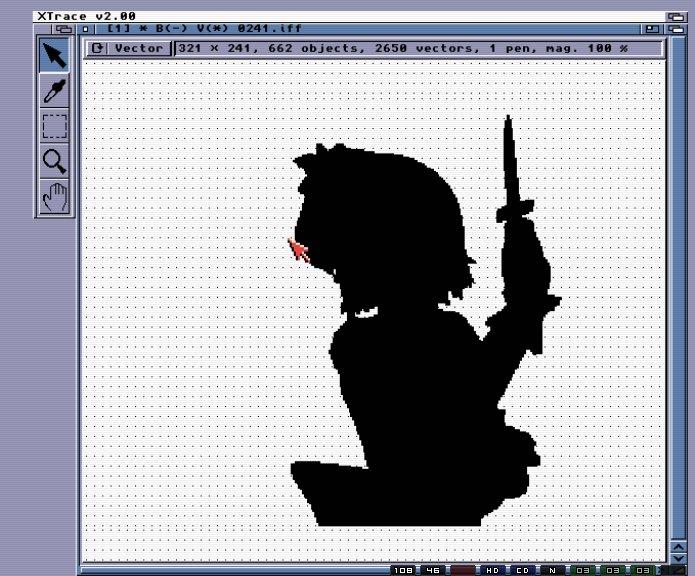Click the dark red status bar swatch
This screenshot has width=695, height=576.
click(462, 571)
